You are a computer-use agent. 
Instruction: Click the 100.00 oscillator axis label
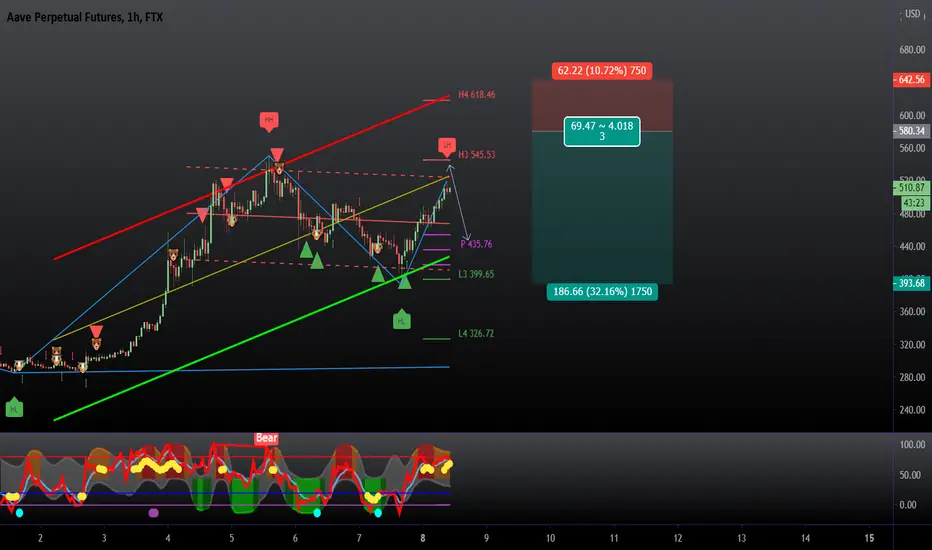click(912, 445)
